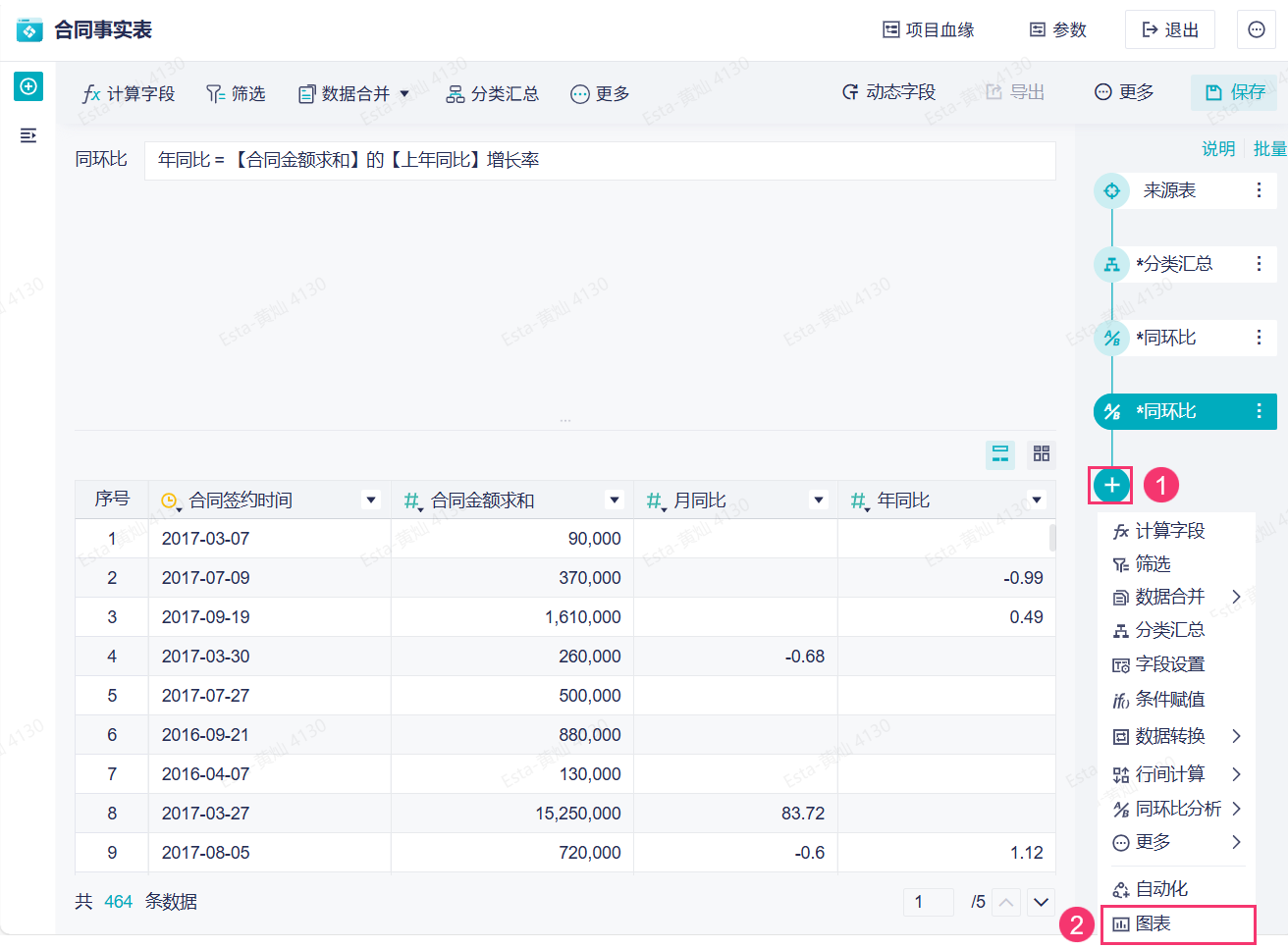Click the highlighted 同环比 step label

click(1166, 411)
